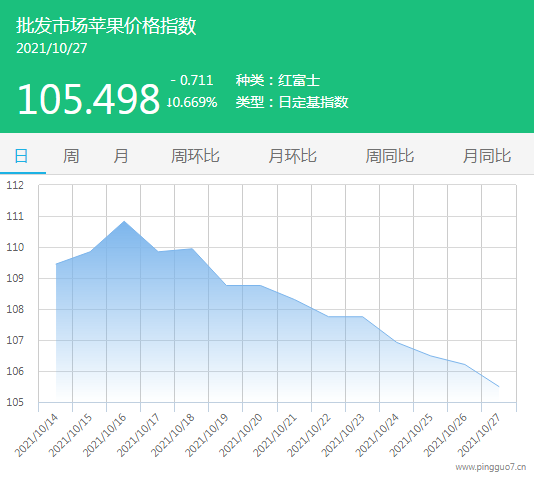The height and width of the screenshot is (478, 534).
Task: Open the 周环比 tab
Action: pyautogui.click(x=195, y=156)
